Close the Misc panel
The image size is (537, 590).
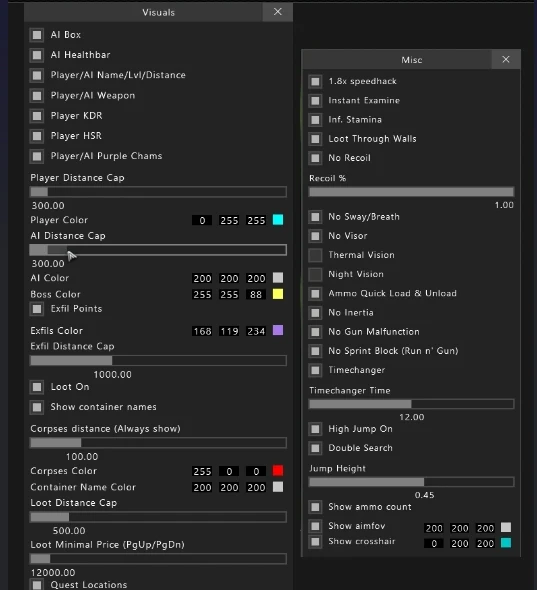point(506,59)
